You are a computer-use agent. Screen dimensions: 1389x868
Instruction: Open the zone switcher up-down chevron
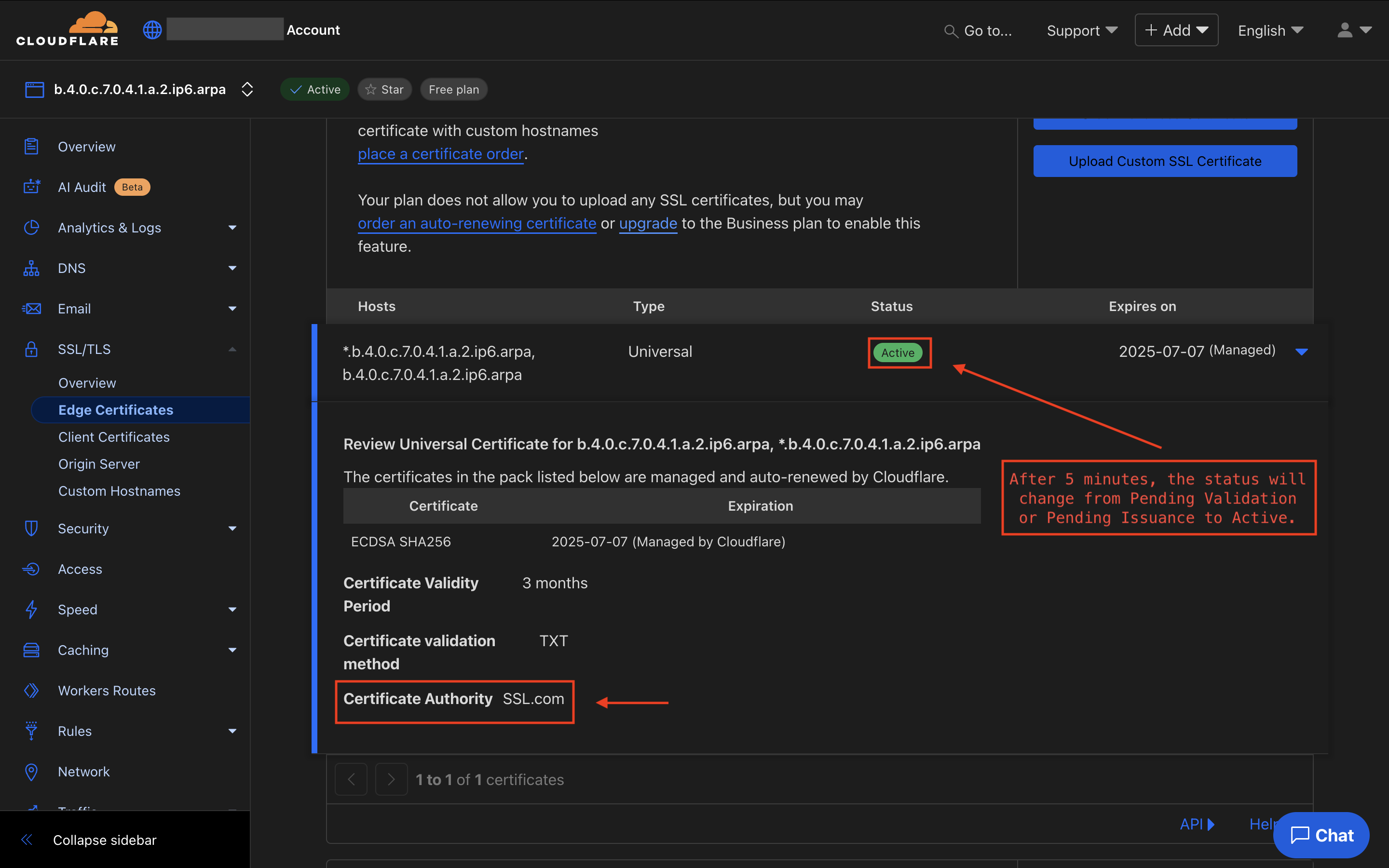pyautogui.click(x=247, y=90)
